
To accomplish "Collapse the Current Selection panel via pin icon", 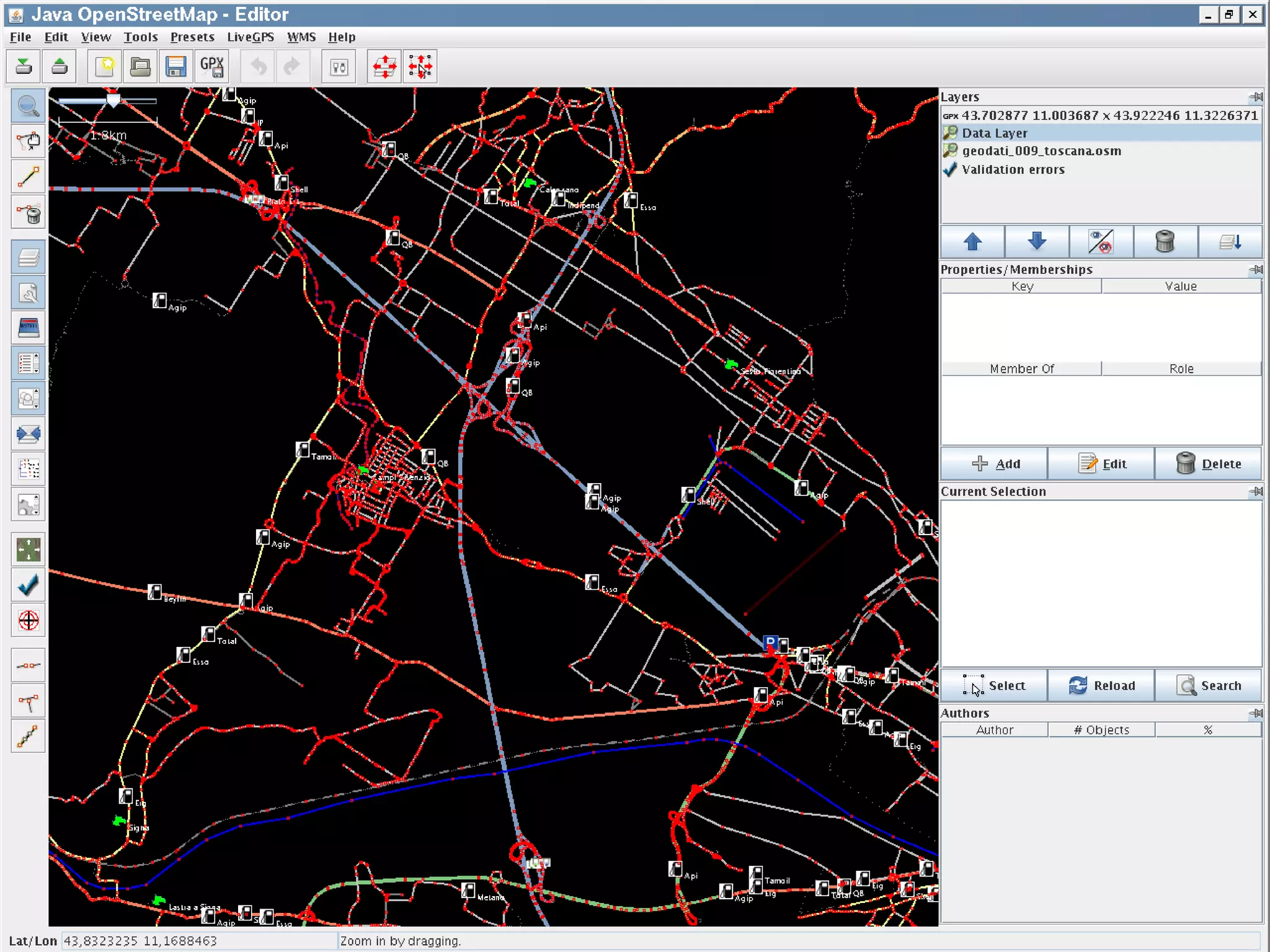I will pyautogui.click(x=1256, y=491).
